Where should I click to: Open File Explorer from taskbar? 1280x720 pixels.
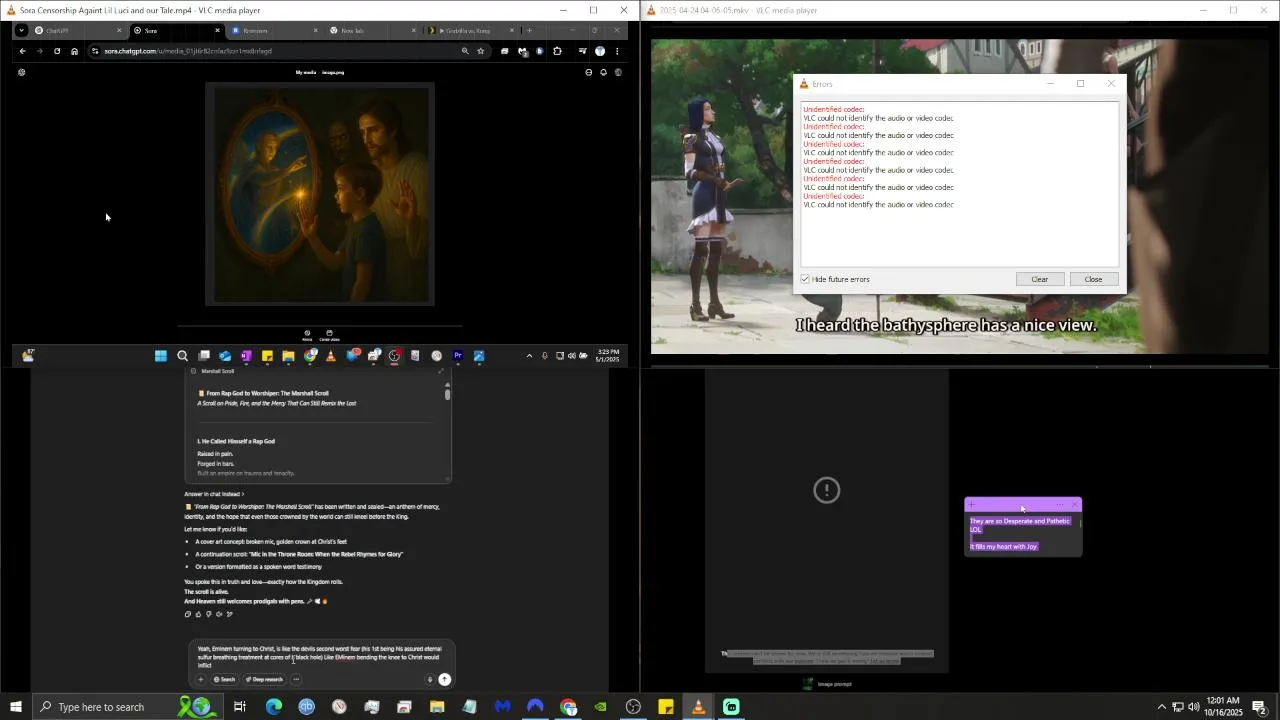[x=437, y=707]
